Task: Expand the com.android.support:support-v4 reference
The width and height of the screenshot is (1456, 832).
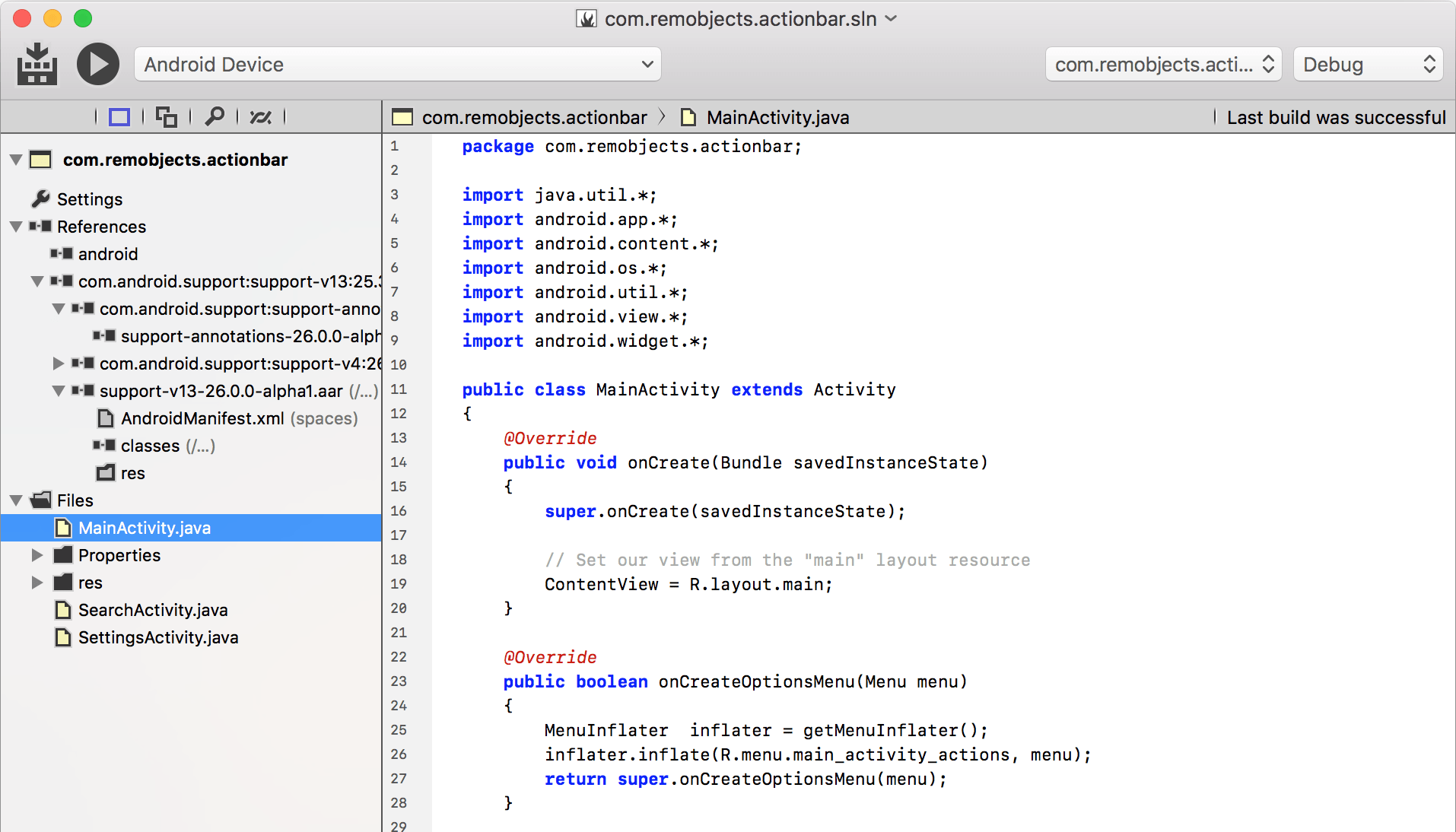Action: [58, 364]
